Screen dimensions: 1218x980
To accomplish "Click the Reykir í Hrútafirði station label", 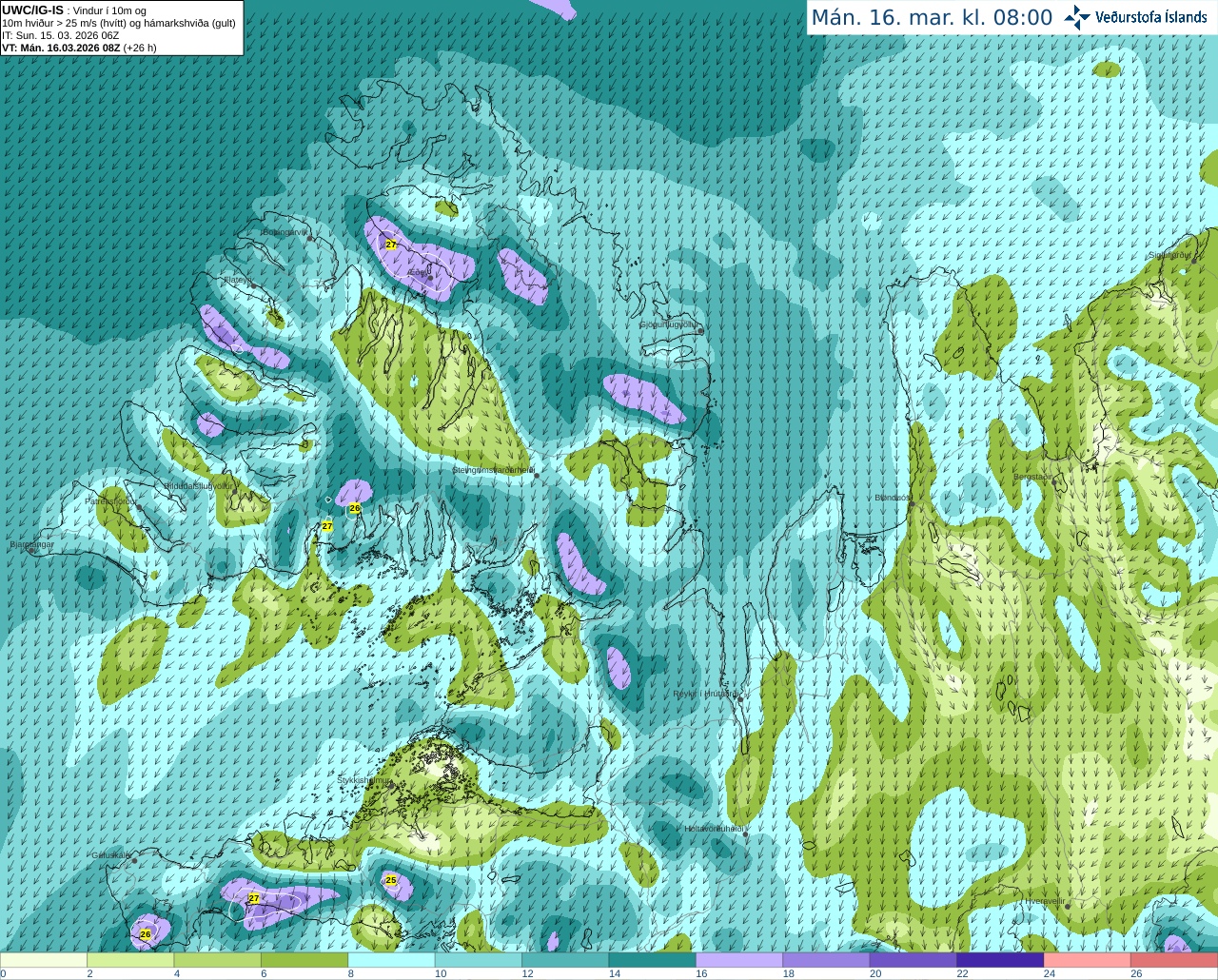I will pos(705,694).
